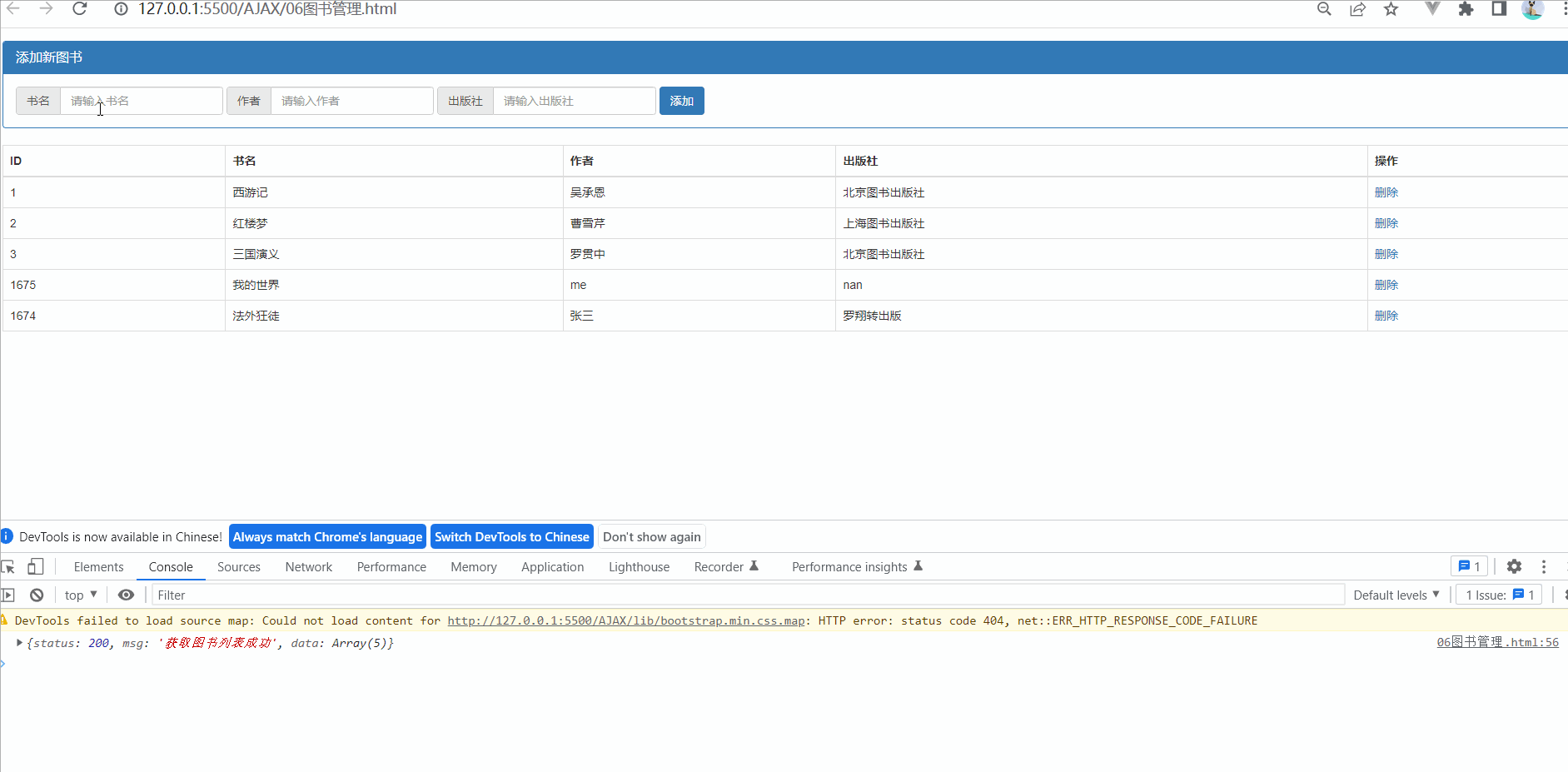Image resolution: width=1568 pixels, height=772 pixels.
Task: Open the browser extensions puzzle icon
Action: (1466, 9)
